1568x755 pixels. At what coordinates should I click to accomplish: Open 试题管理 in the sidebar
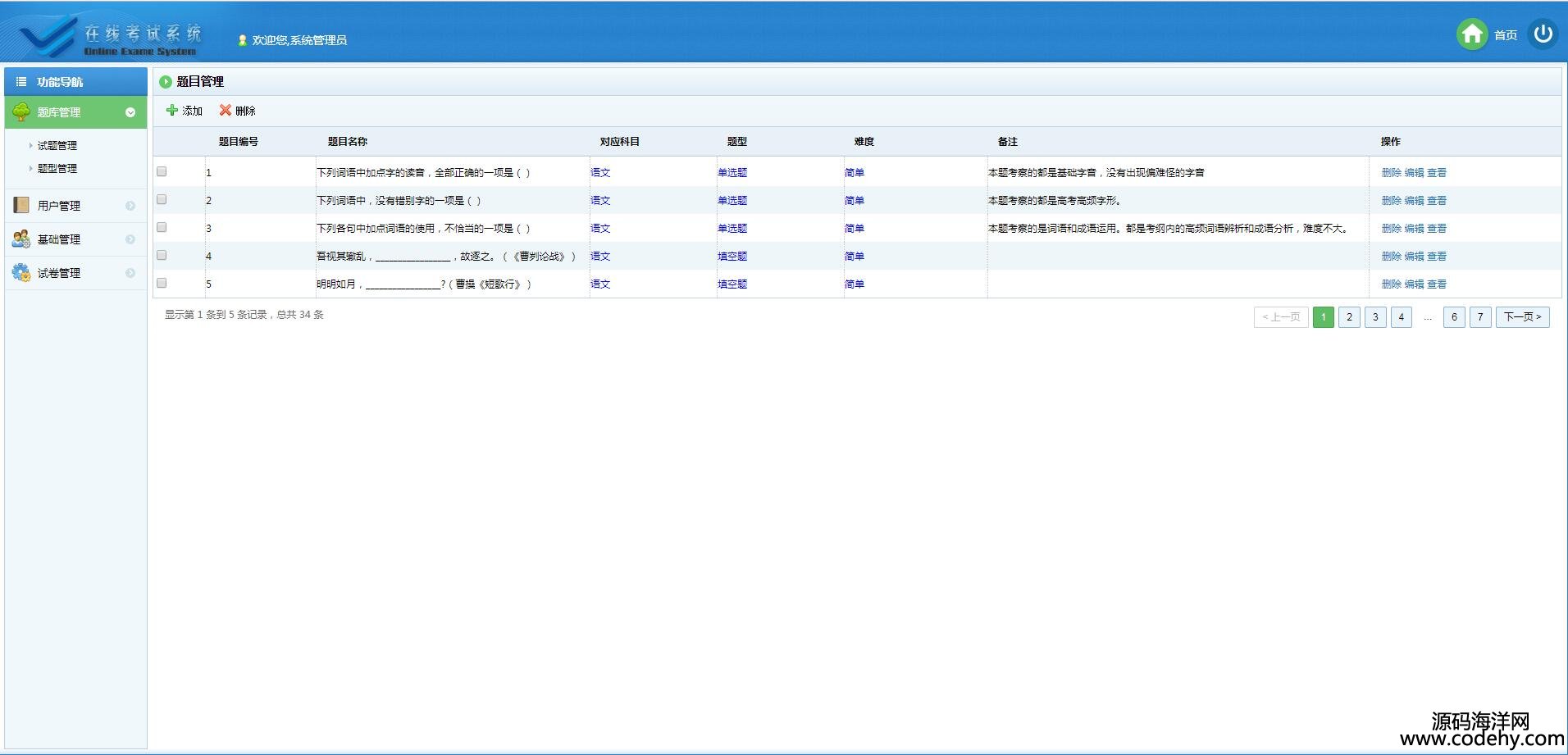click(x=57, y=145)
